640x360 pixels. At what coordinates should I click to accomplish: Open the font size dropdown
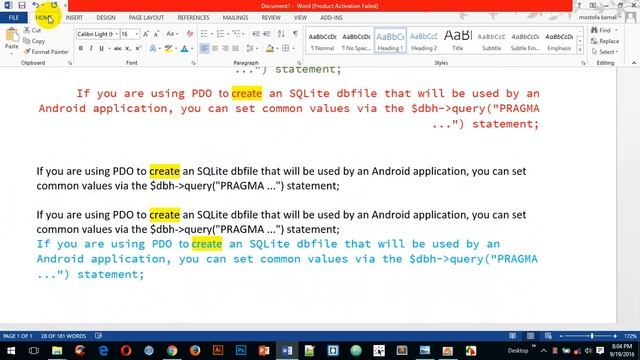[x=137, y=34]
